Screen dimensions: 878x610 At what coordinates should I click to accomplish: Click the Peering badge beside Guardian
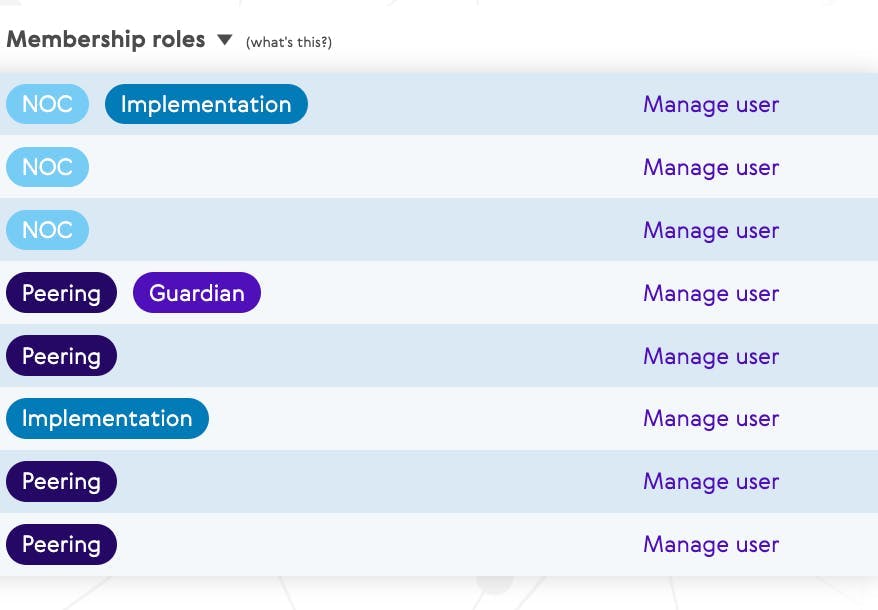pos(62,293)
